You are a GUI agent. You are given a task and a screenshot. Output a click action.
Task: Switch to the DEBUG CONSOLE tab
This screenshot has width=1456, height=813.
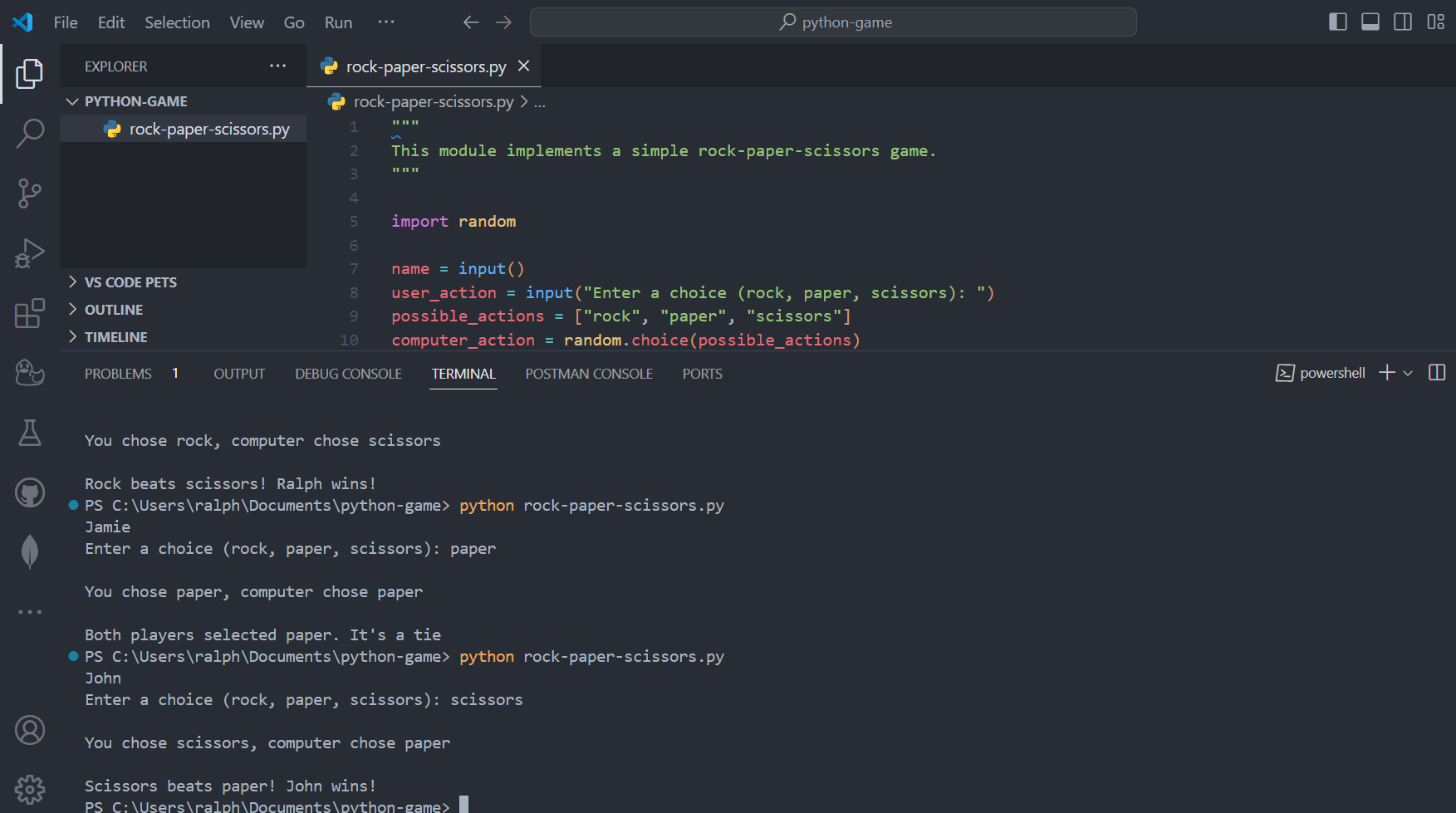click(348, 374)
